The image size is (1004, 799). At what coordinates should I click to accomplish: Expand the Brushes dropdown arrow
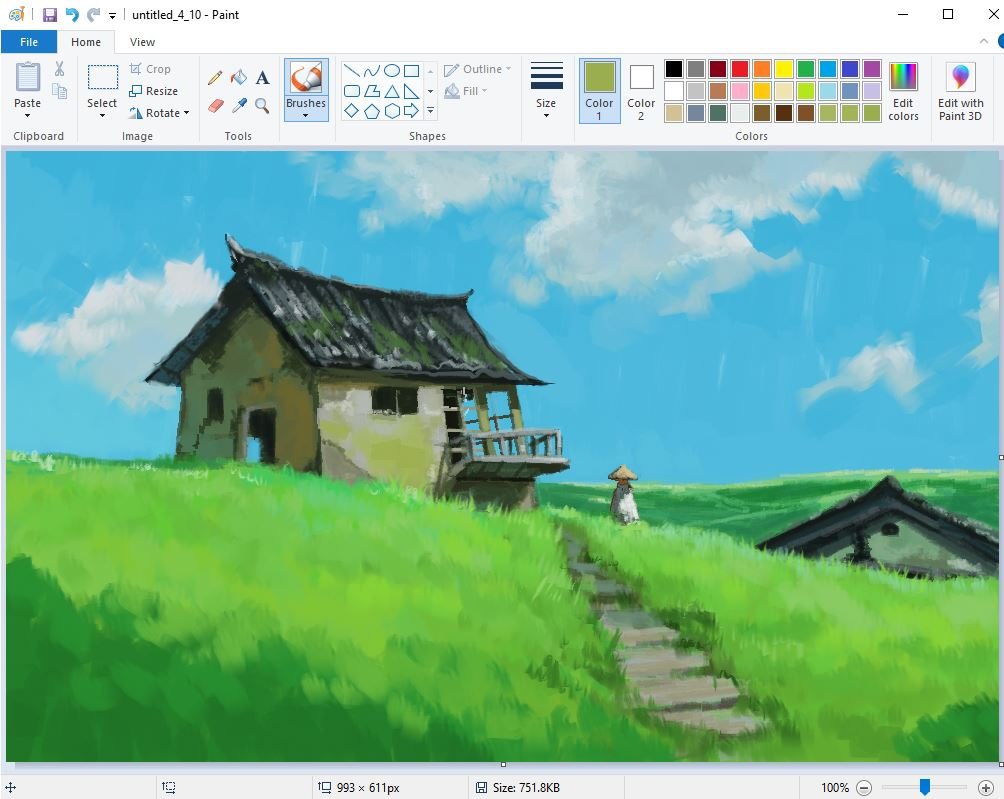305,116
